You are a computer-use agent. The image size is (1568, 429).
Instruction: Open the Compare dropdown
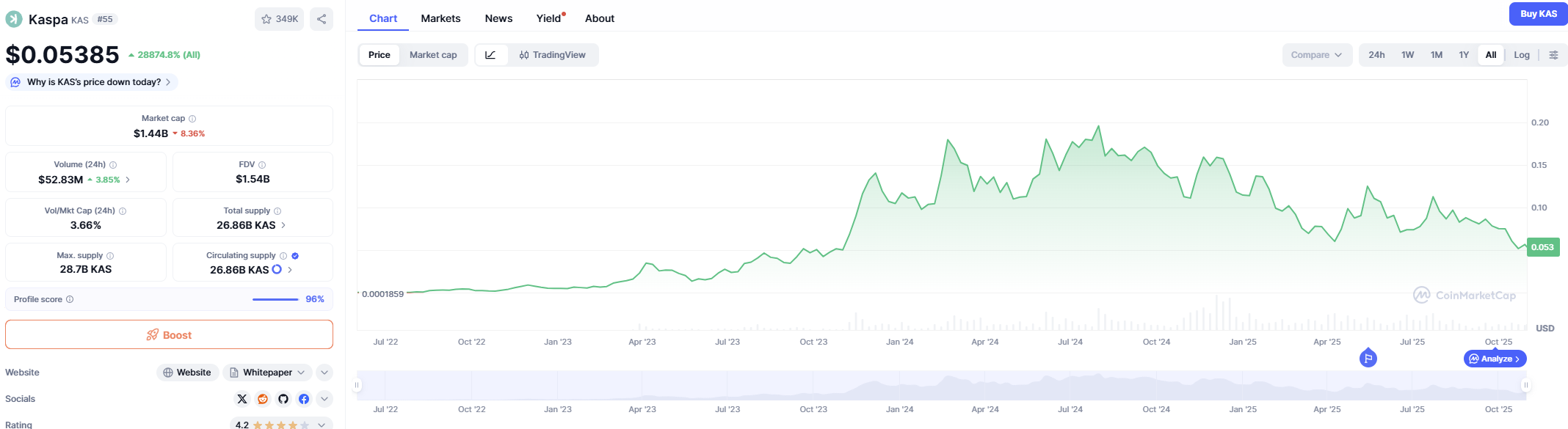point(1317,55)
